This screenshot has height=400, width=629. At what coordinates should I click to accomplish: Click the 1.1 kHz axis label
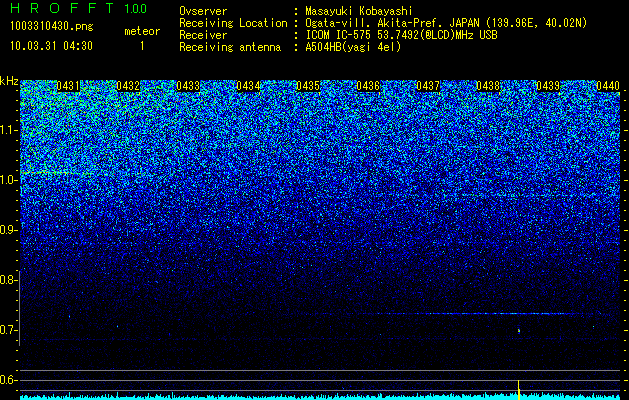(x=9, y=130)
